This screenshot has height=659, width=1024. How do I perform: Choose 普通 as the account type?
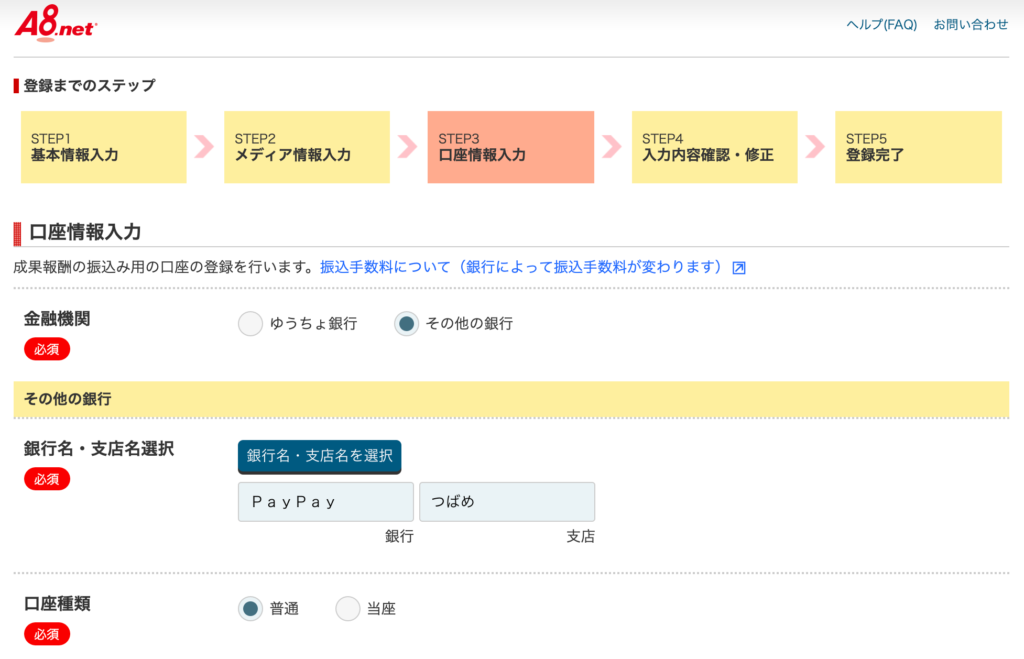(250, 608)
